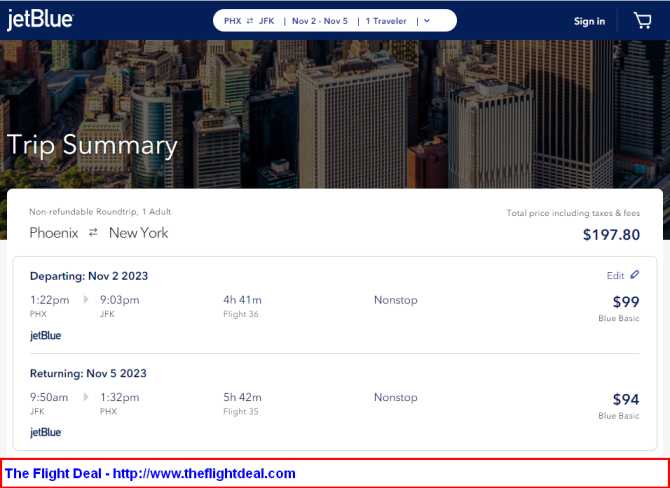Click the 1:22pm departure time
The height and width of the screenshot is (488, 670).
[x=49, y=300]
